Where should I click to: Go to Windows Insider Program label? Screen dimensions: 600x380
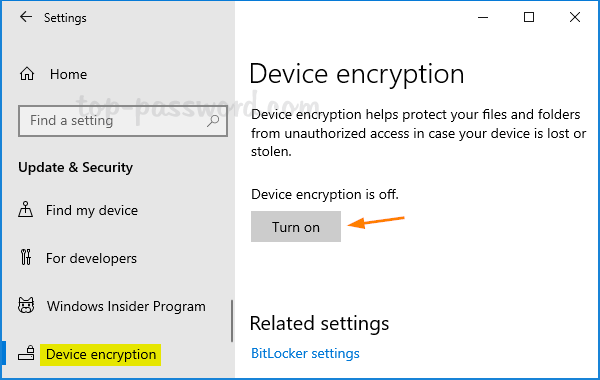pos(126,306)
